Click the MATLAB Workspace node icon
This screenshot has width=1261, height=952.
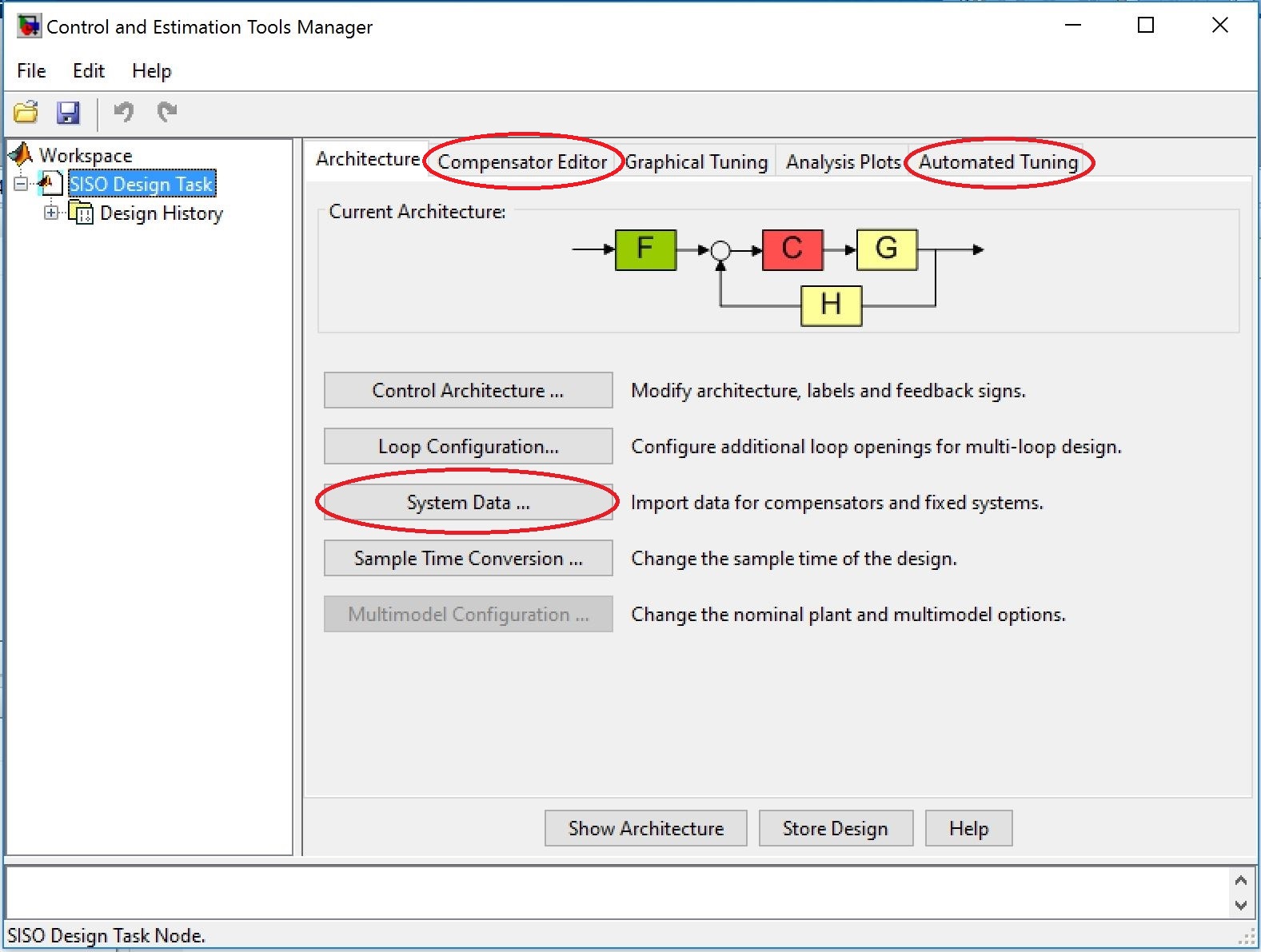(x=21, y=154)
